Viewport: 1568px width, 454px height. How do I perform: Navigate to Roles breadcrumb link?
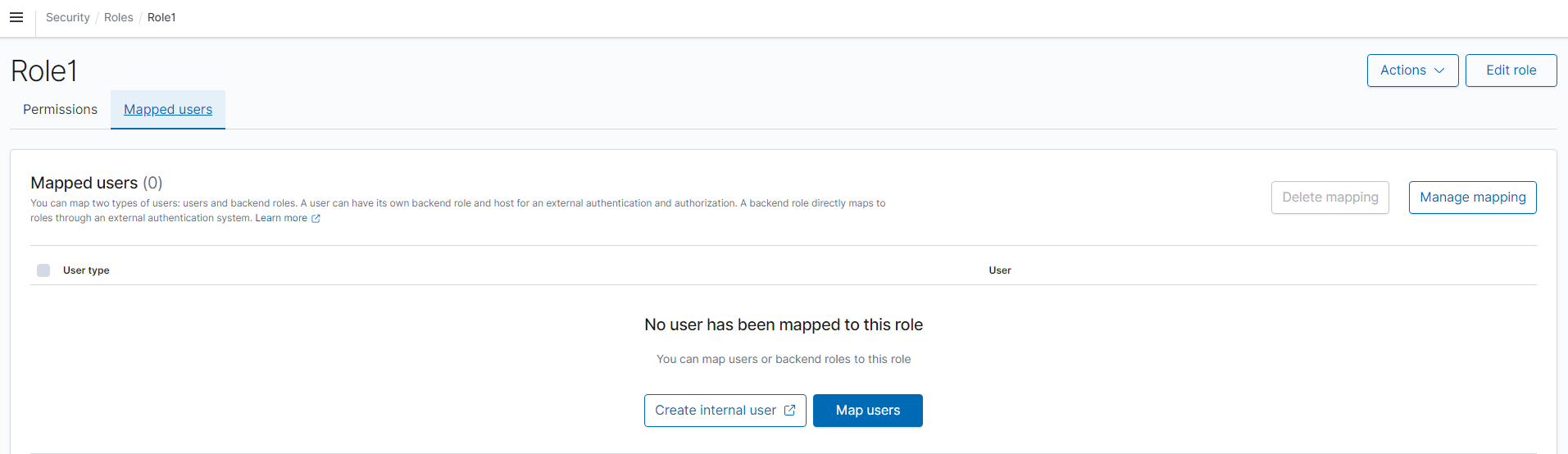119,17
